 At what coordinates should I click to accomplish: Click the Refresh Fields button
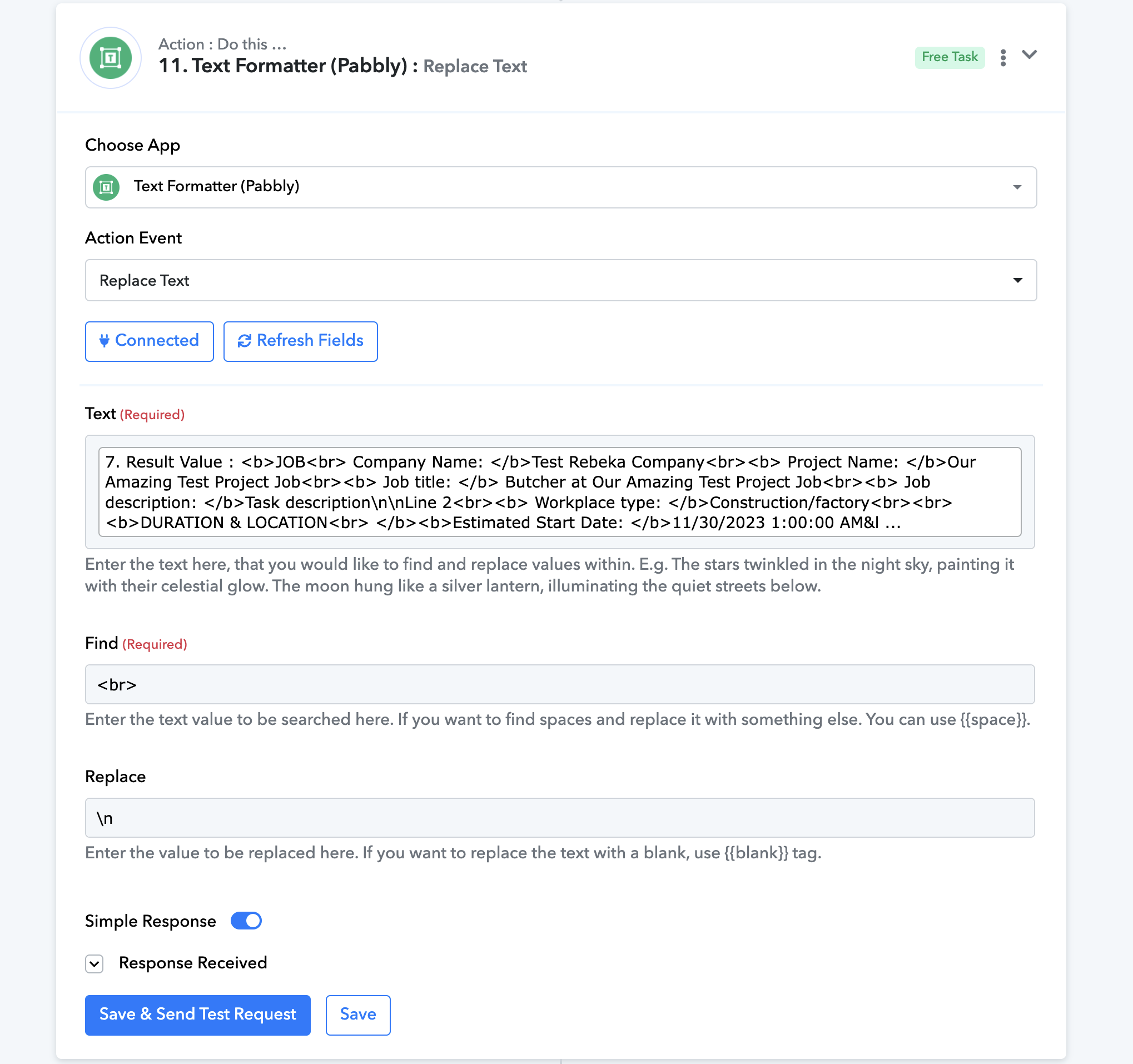pos(300,341)
